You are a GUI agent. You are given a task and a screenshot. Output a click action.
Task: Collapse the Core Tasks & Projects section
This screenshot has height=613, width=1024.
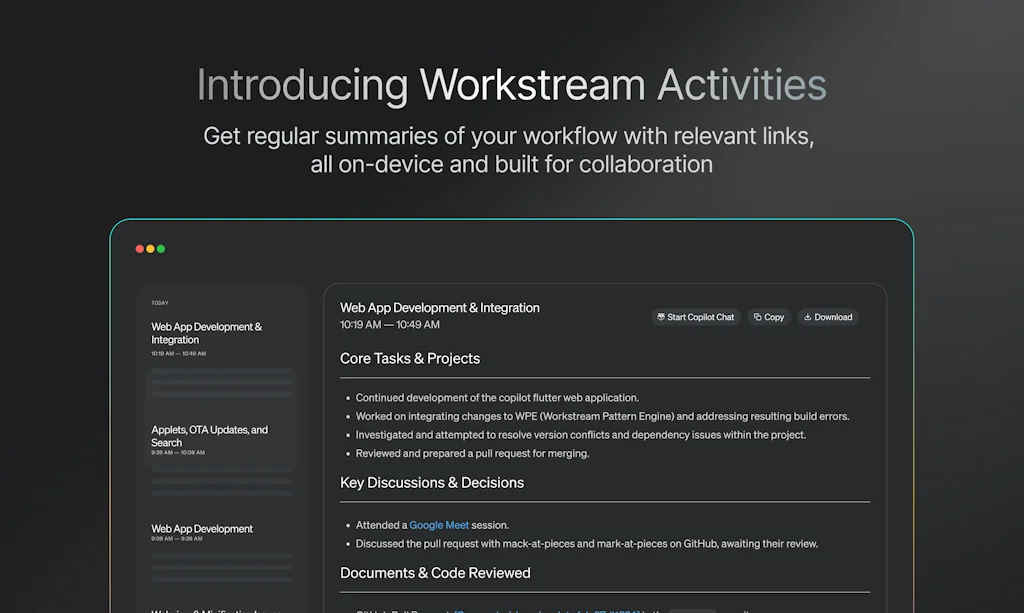click(x=410, y=358)
